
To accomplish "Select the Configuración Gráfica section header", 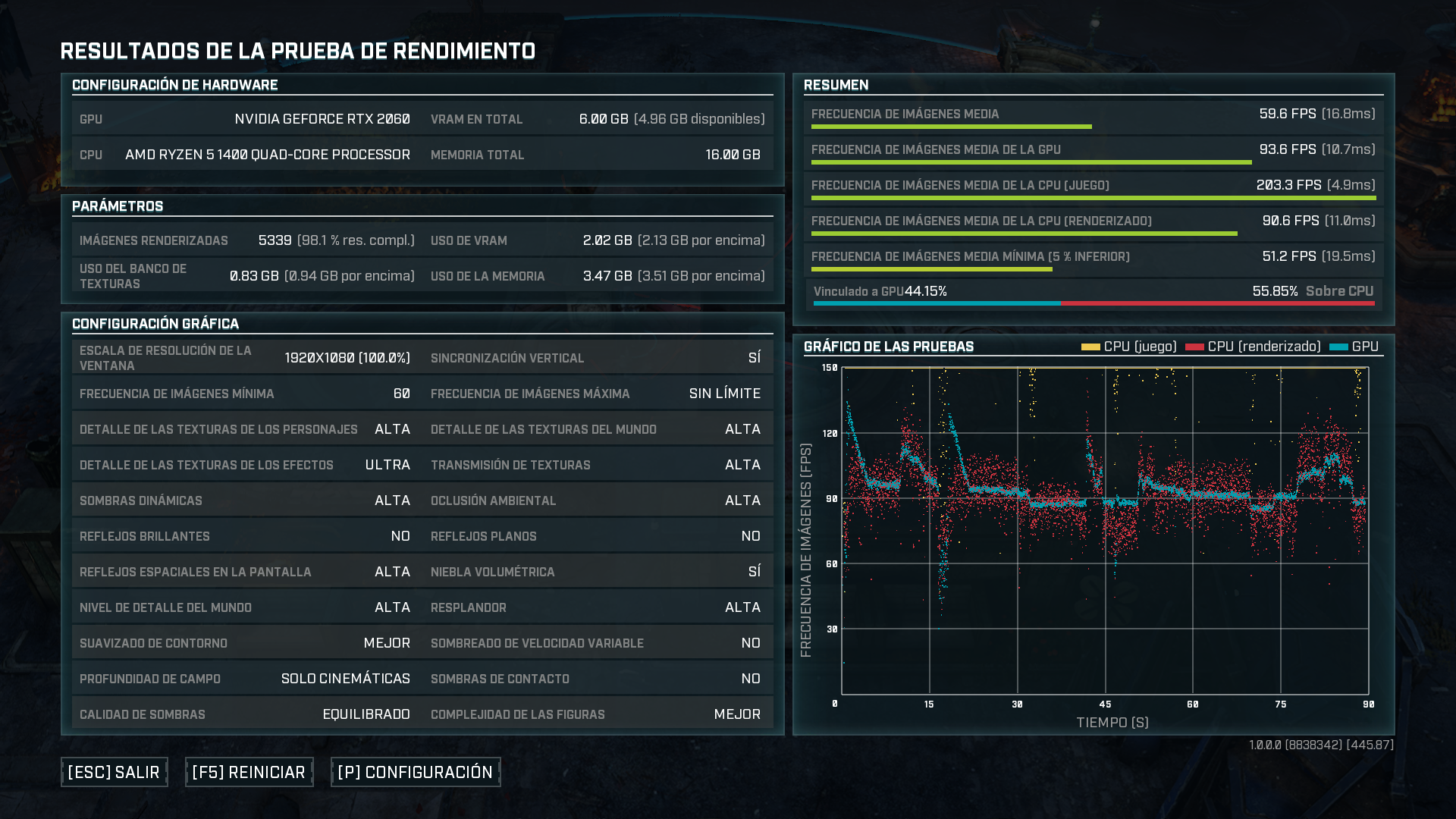I will click(155, 324).
